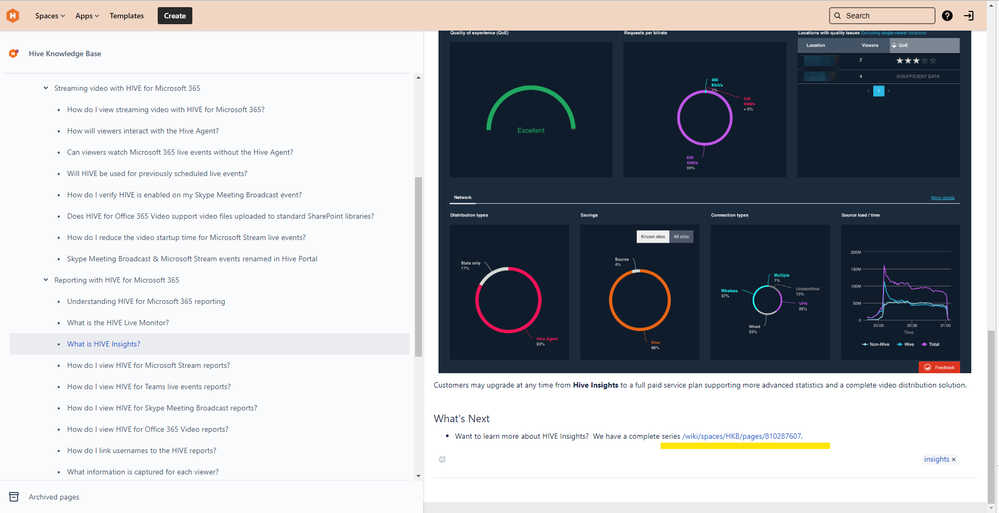This screenshot has width=999, height=513.
Task: Open How do I view Teams live events reports
Action: pyautogui.click(x=148, y=387)
